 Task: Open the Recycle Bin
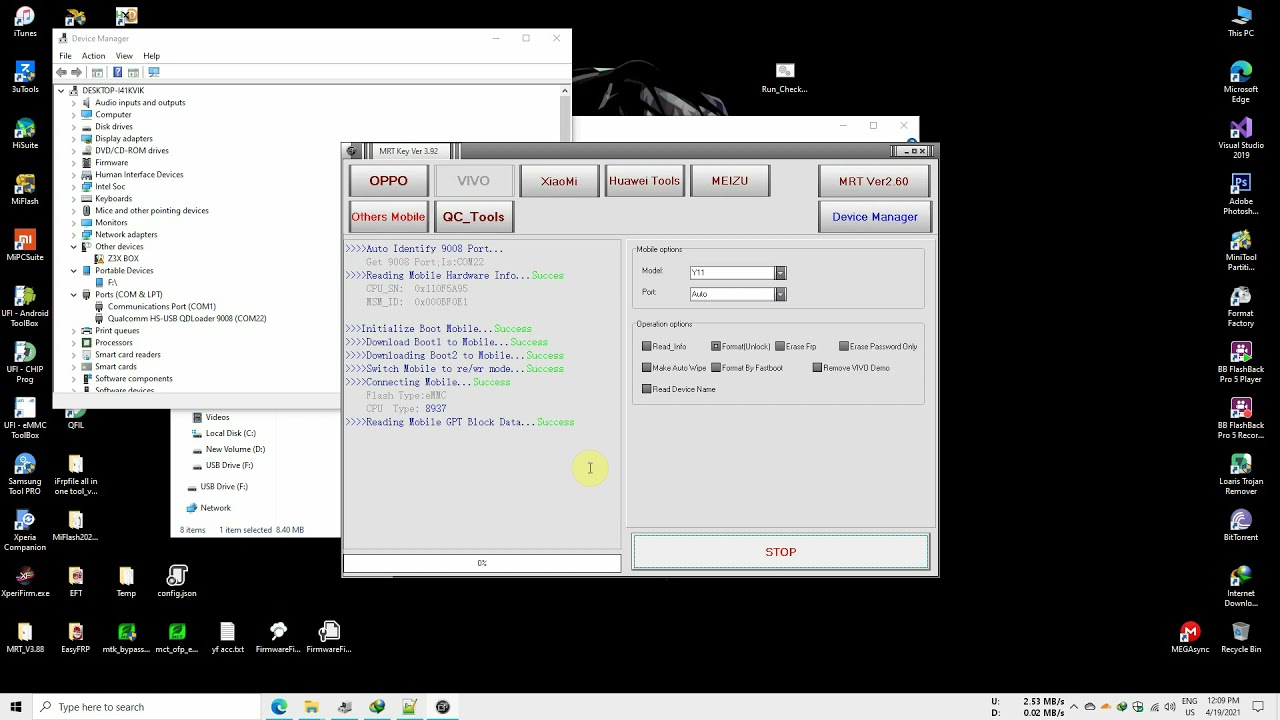click(1241, 638)
